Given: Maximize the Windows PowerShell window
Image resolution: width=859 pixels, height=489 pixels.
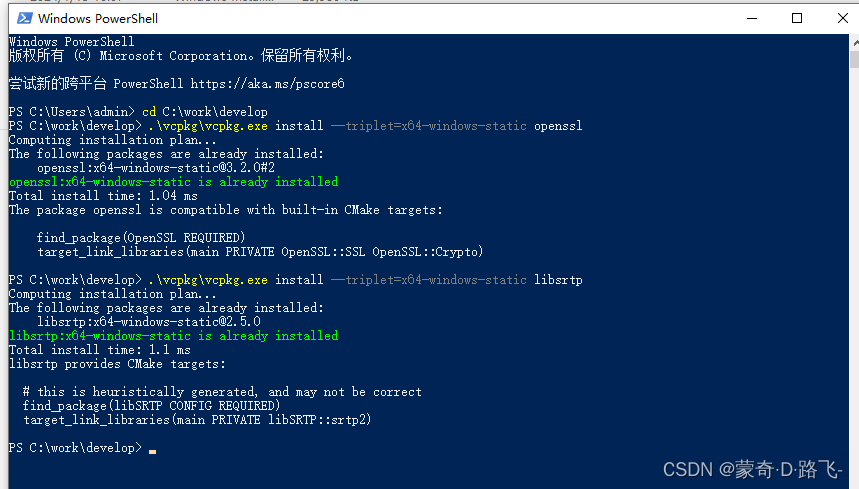Looking at the screenshot, I should 797,18.
